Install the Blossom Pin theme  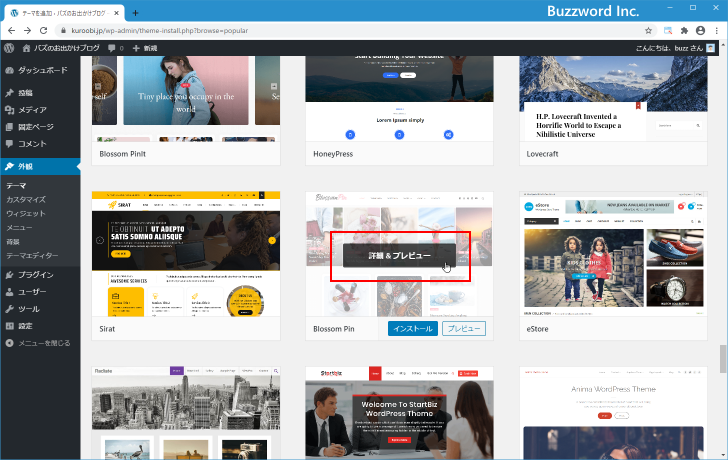point(412,328)
